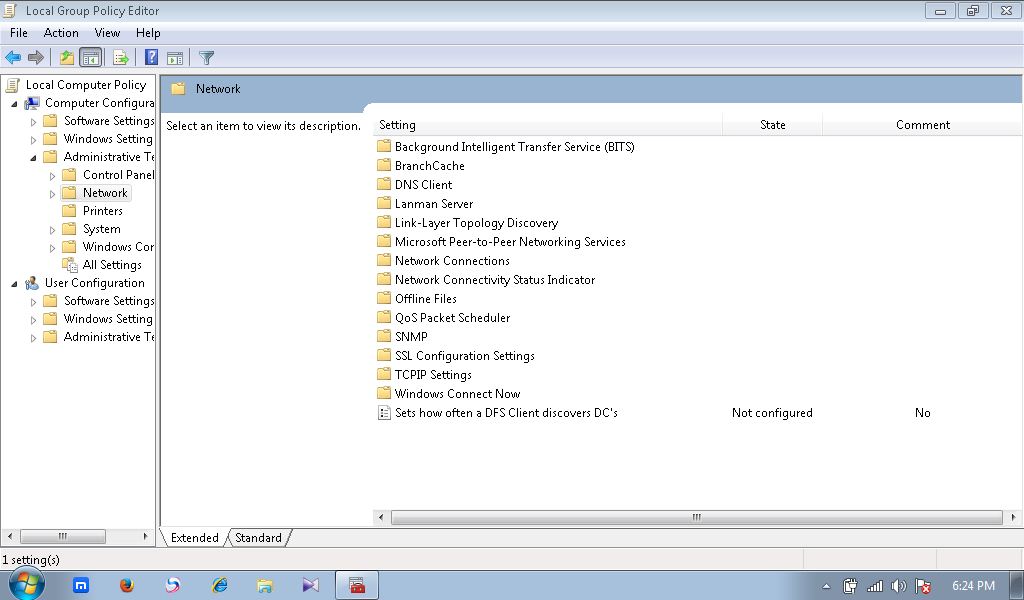Select Sets how often DFS Client discovers DC's
This screenshot has width=1024, height=600.
click(506, 413)
